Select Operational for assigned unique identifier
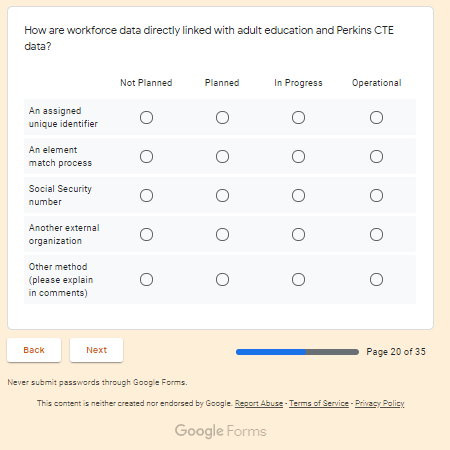This screenshot has width=450, height=450. [x=376, y=117]
